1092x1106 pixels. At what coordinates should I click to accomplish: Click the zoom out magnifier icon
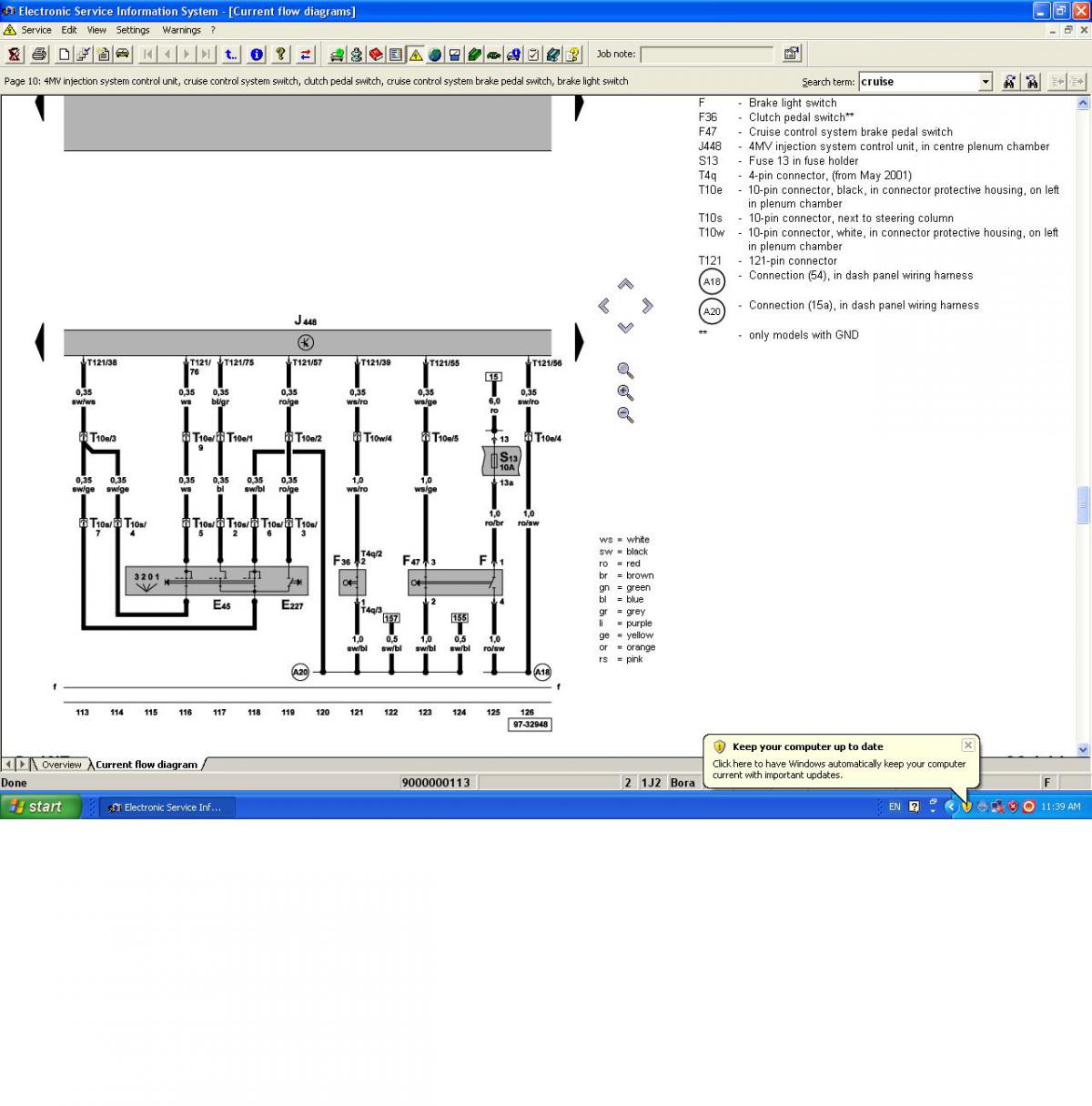point(625,415)
